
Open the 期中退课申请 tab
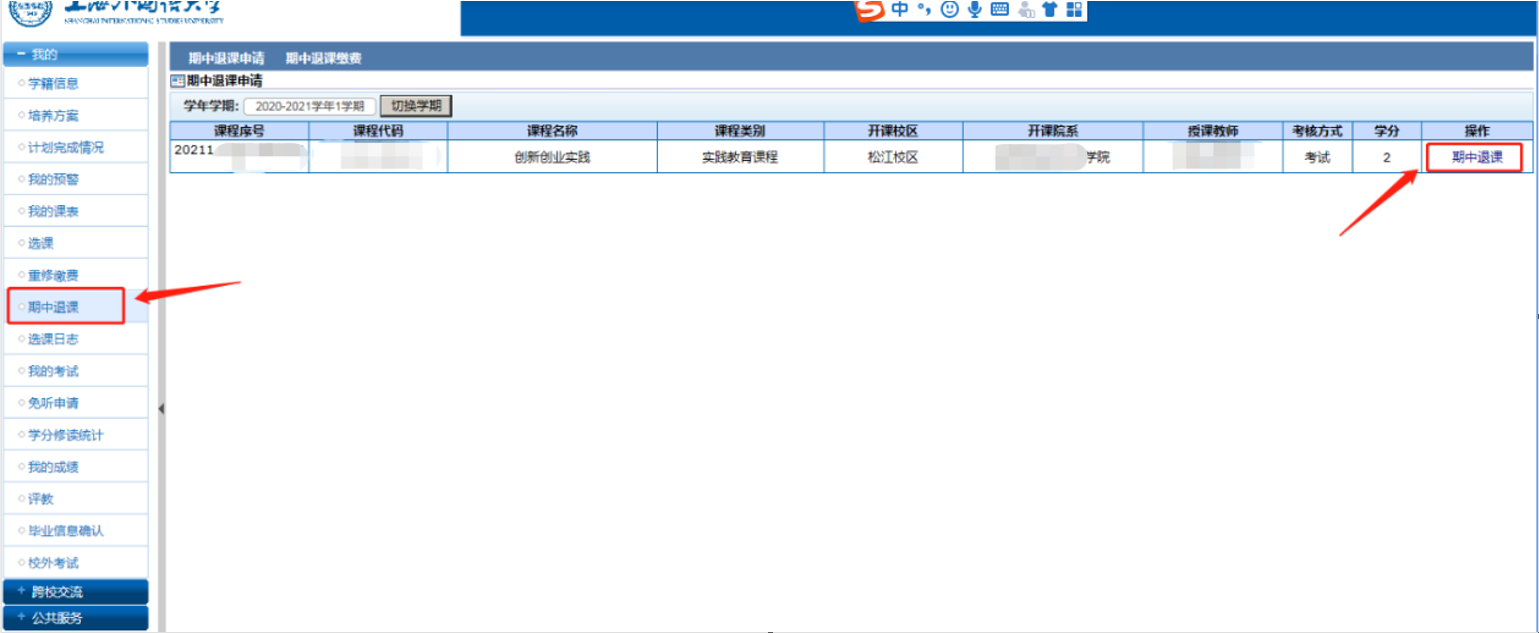click(x=226, y=59)
